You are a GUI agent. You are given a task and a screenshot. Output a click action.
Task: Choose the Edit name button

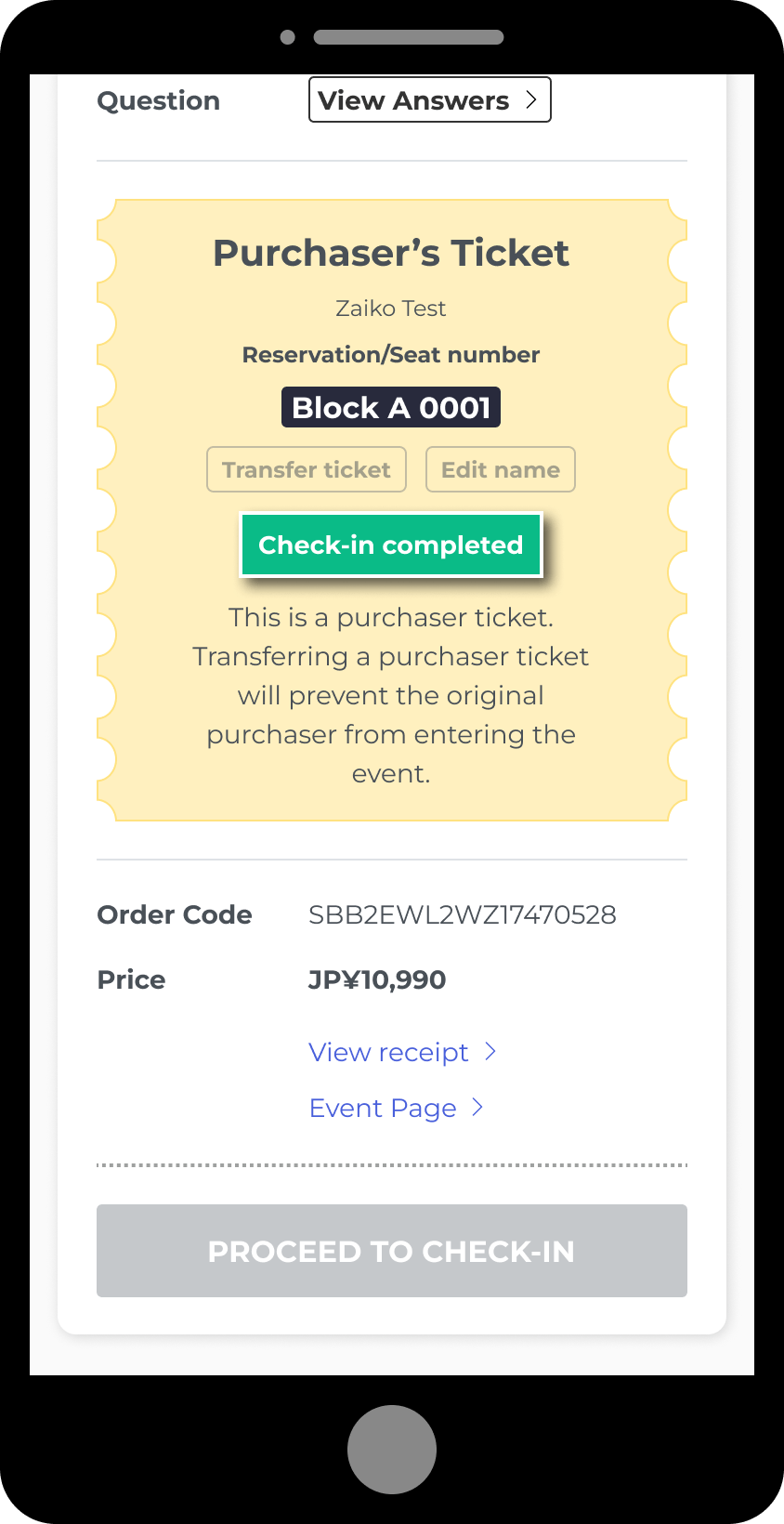501,469
